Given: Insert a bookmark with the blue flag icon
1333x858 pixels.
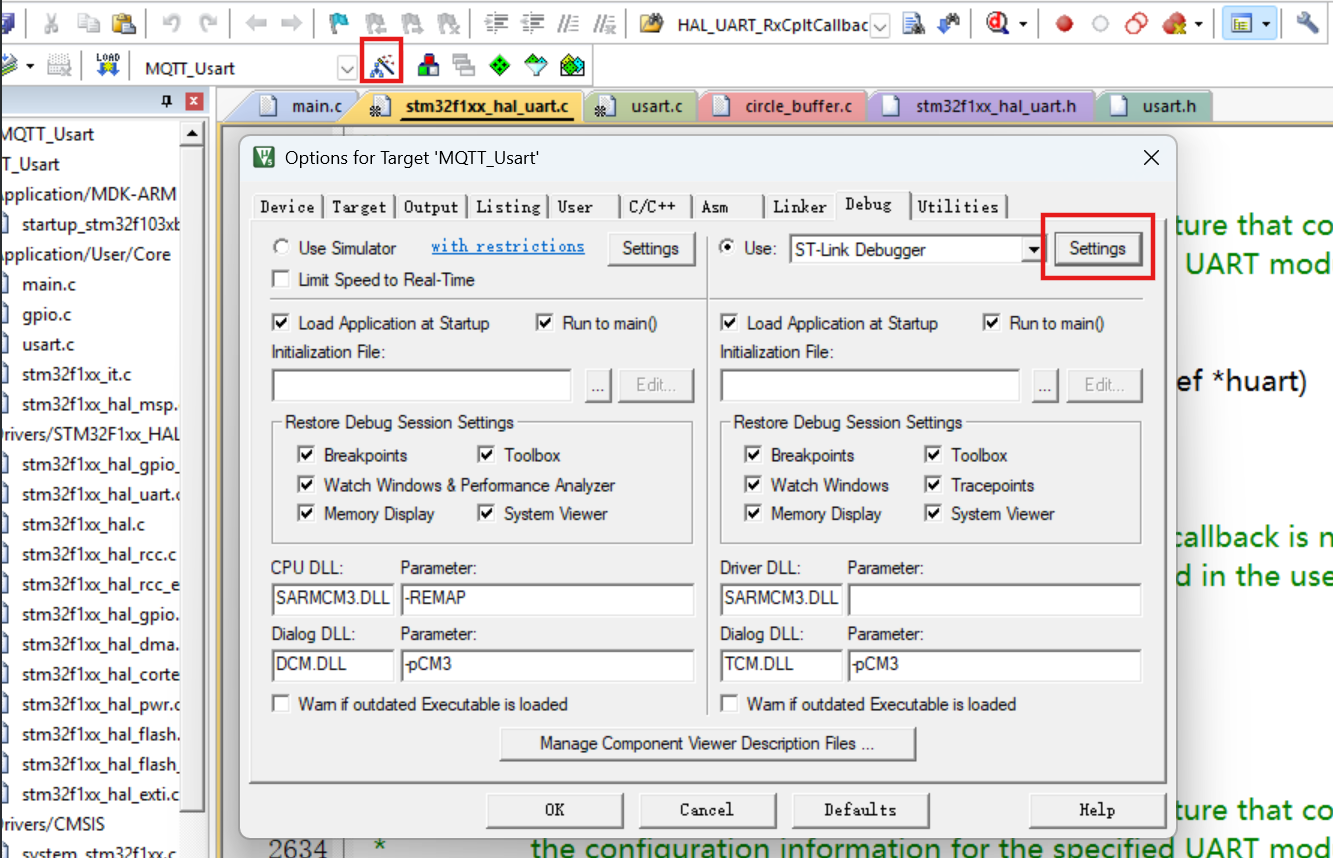Looking at the screenshot, I should pos(340,23).
